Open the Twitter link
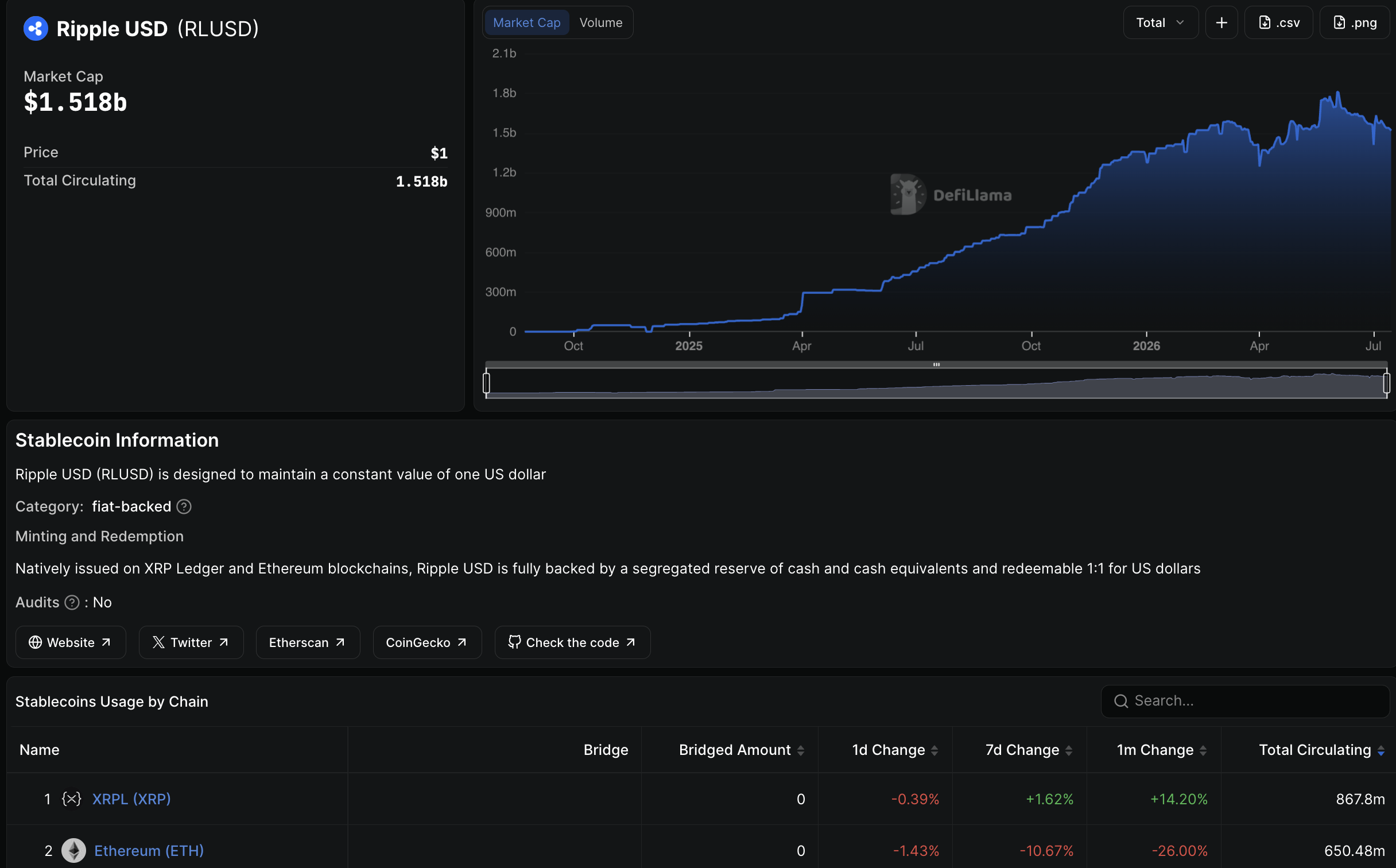 tap(191, 642)
